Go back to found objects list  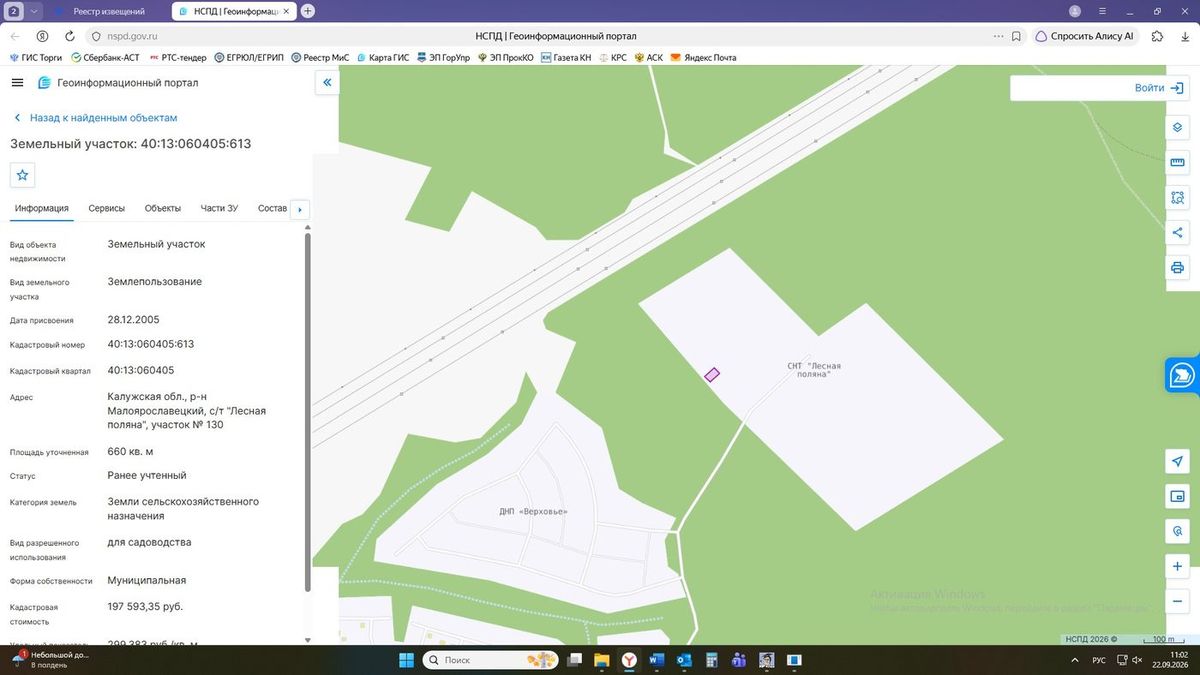(94, 118)
